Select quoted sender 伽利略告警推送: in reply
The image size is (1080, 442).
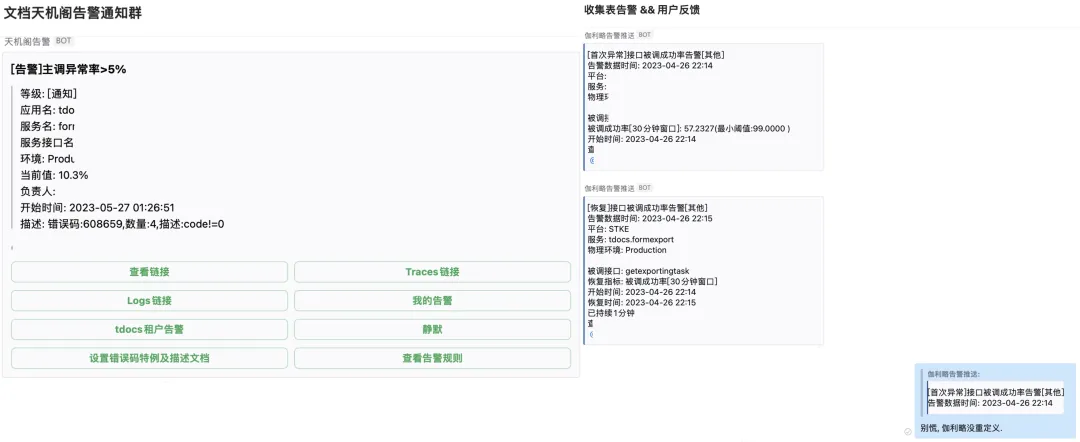point(953,374)
